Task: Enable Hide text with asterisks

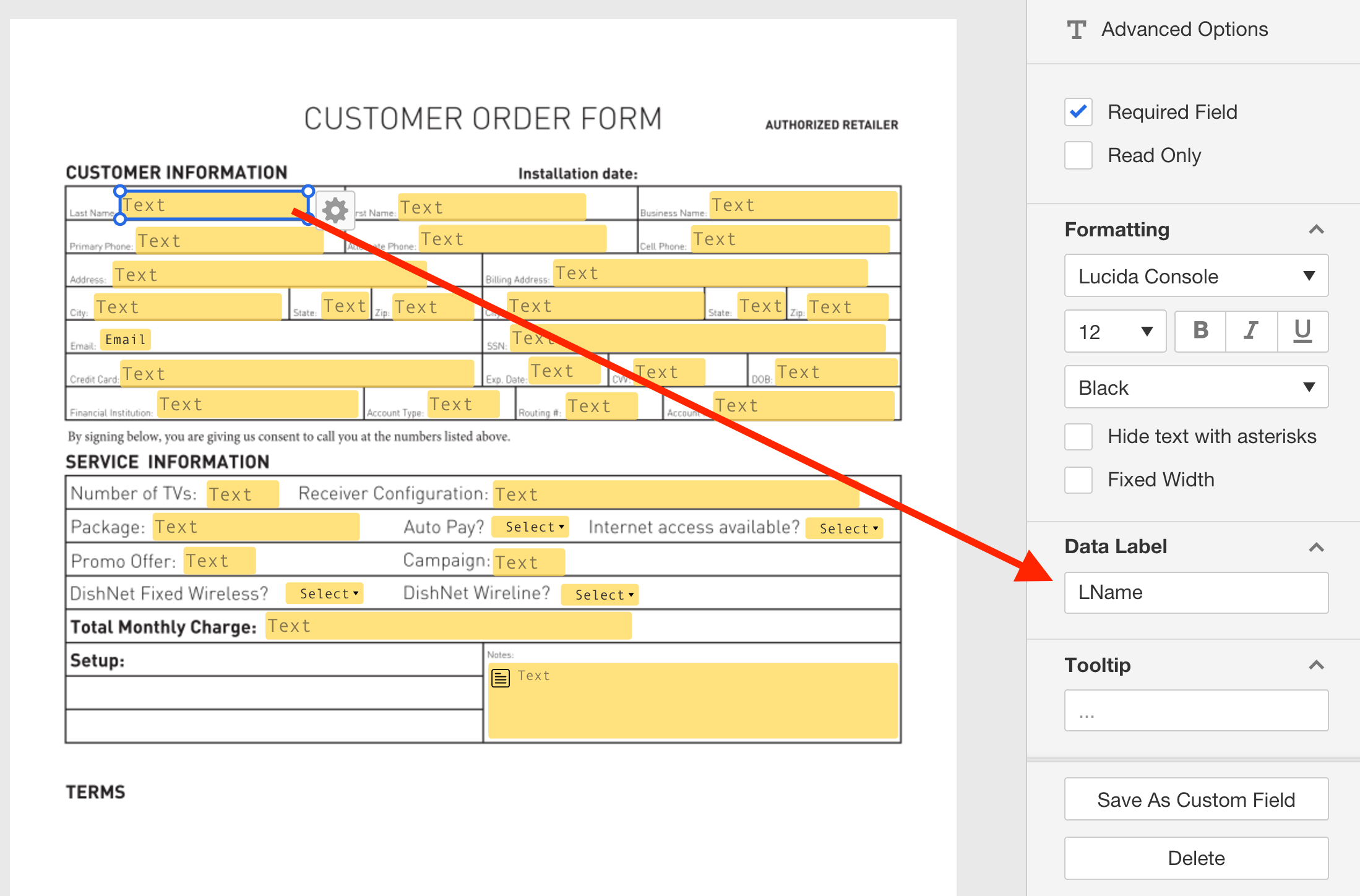Action: (x=1078, y=436)
